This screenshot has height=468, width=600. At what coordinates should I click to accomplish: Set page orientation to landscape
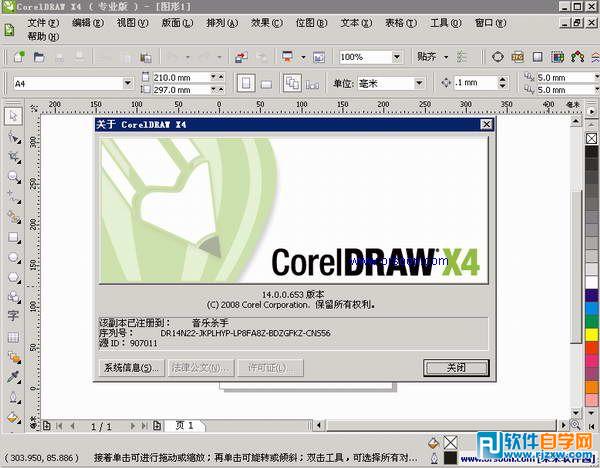click(266, 84)
